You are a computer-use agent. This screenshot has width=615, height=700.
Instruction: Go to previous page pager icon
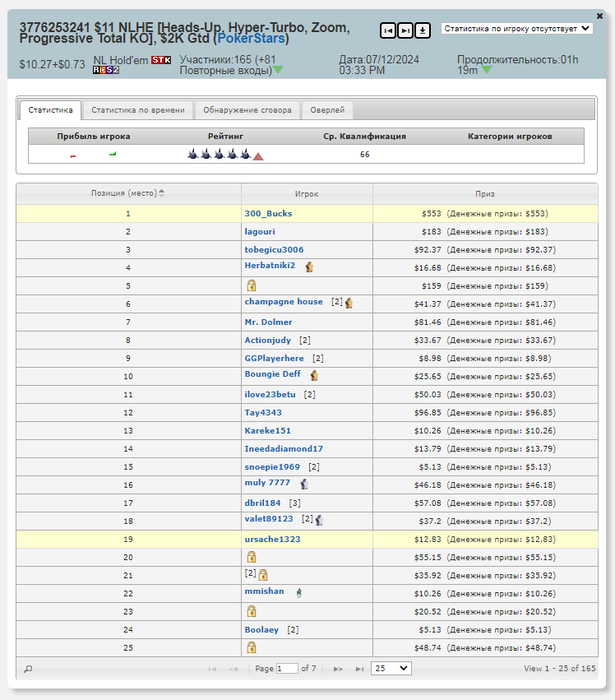tap(233, 669)
